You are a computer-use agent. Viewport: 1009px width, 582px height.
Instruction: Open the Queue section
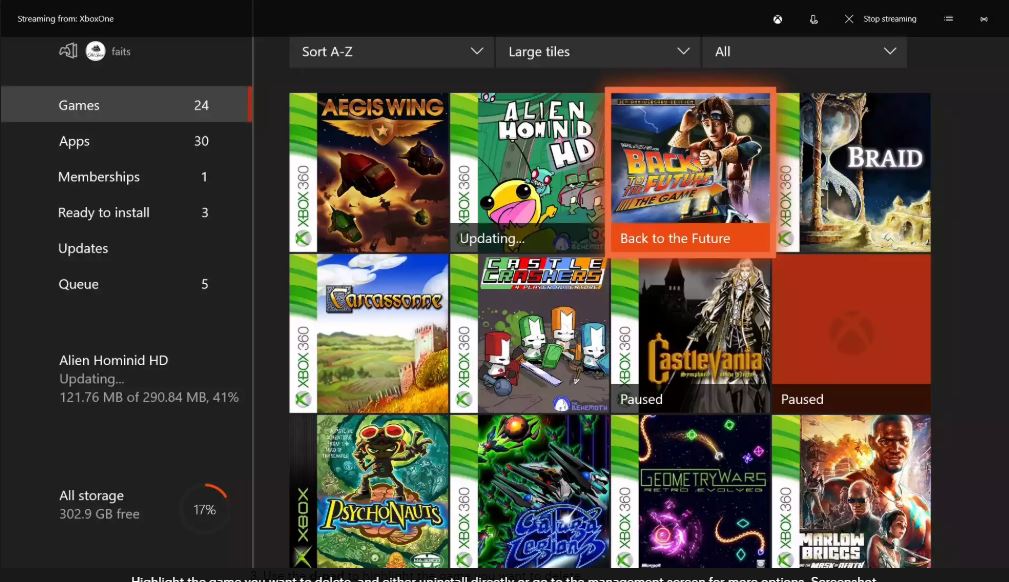[126, 284]
